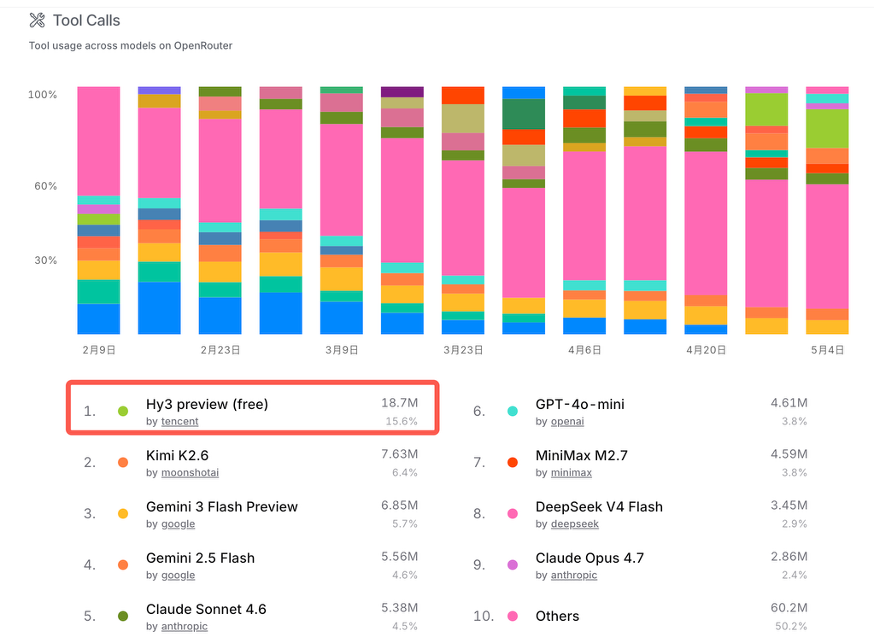Click the chart bar above 3月9日
874x644 pixels.
[342, 210]
